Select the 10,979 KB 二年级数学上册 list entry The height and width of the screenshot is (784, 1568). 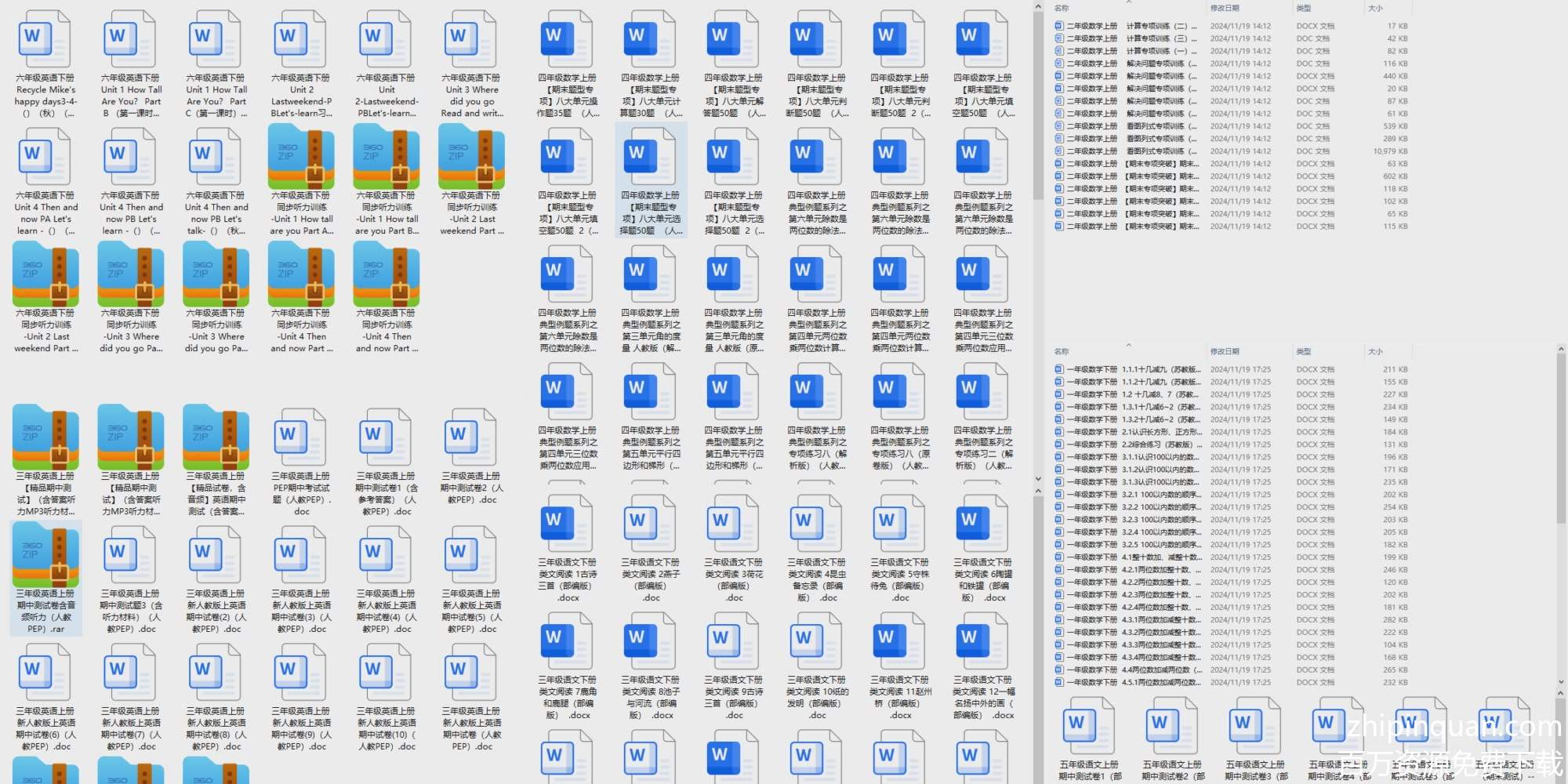(1231, 151)
